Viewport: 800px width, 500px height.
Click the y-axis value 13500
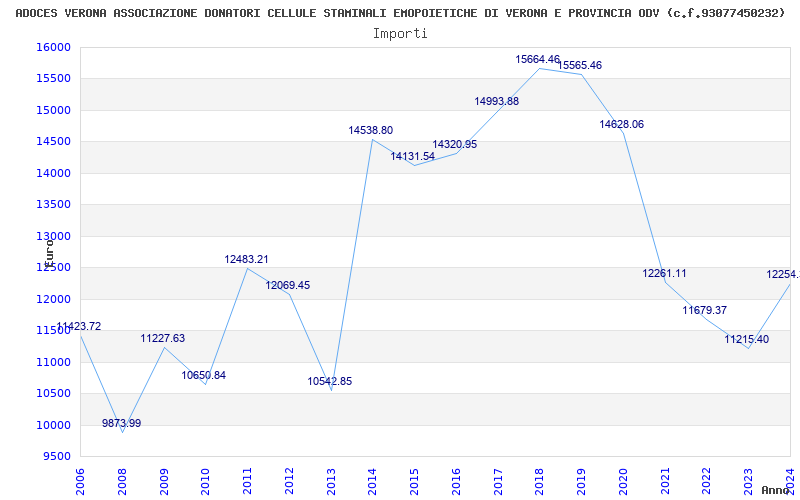[53, 205]
